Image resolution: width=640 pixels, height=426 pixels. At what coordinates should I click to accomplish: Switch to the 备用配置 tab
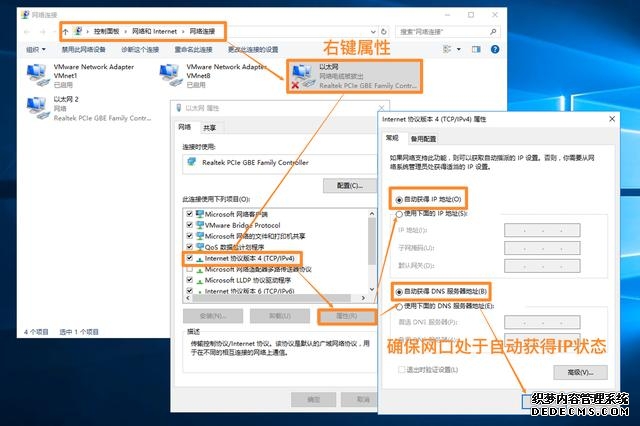(423, 139)
